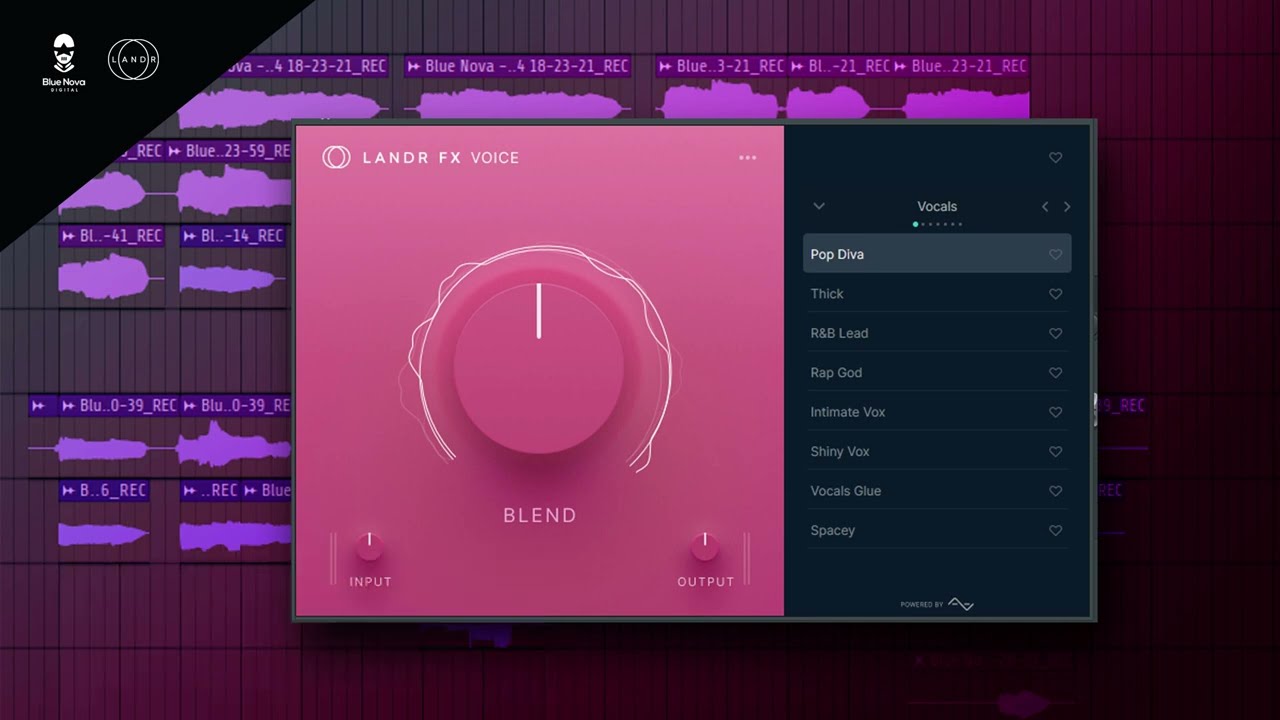
Task: Expand the Vocals category dropdown chevron
Action: [x=819, y=206]
